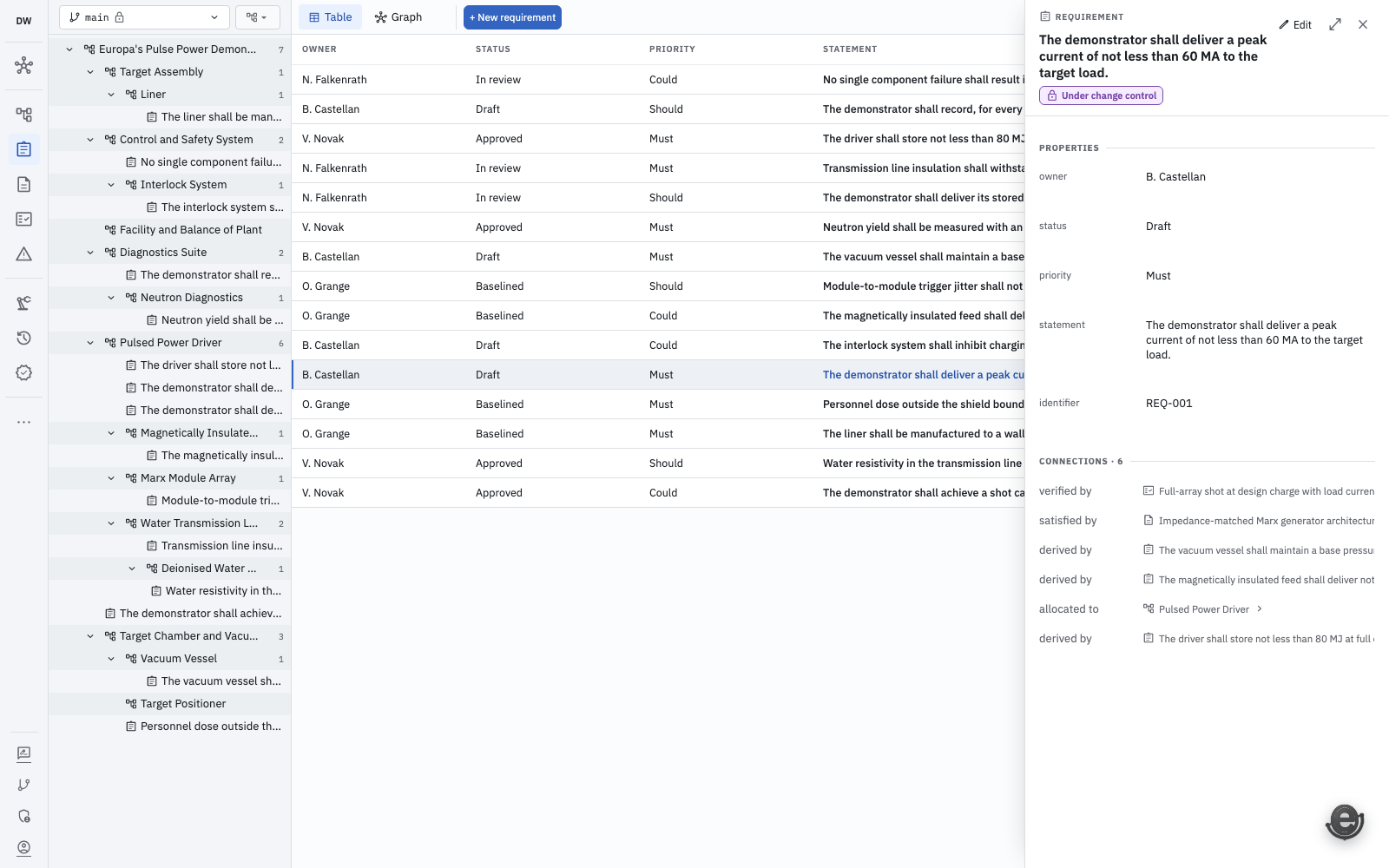Collapse the Europa's Pulse Power Demonstrator node
Image resolution: width=1389 pixels, height=868 pixels.
click(x=69, y=49)
